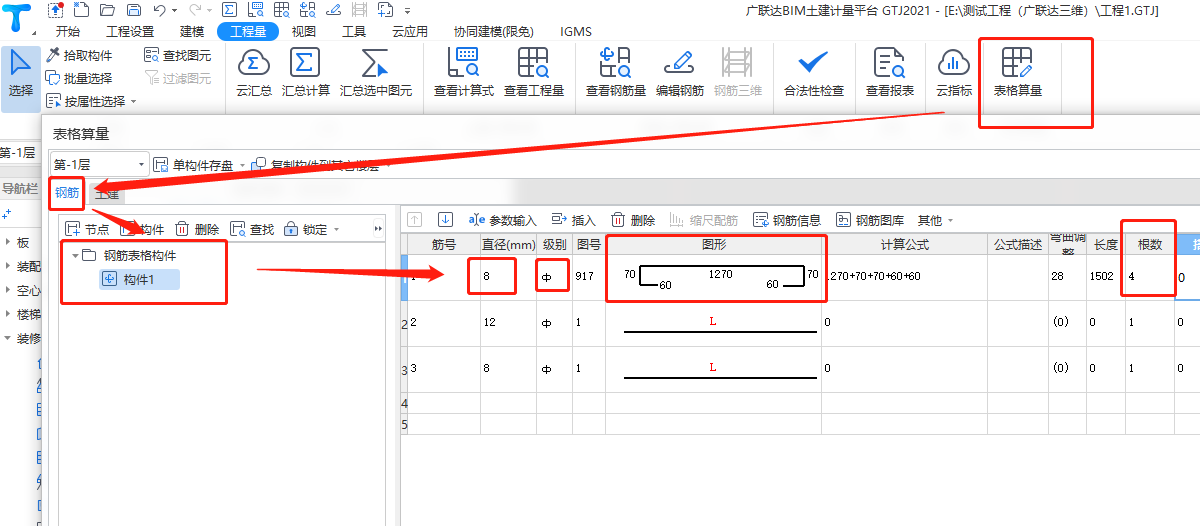The height and width of the screenshot is (526, 1200).
Task: Click 插入 insert row button
Action: tap(573, 220)
